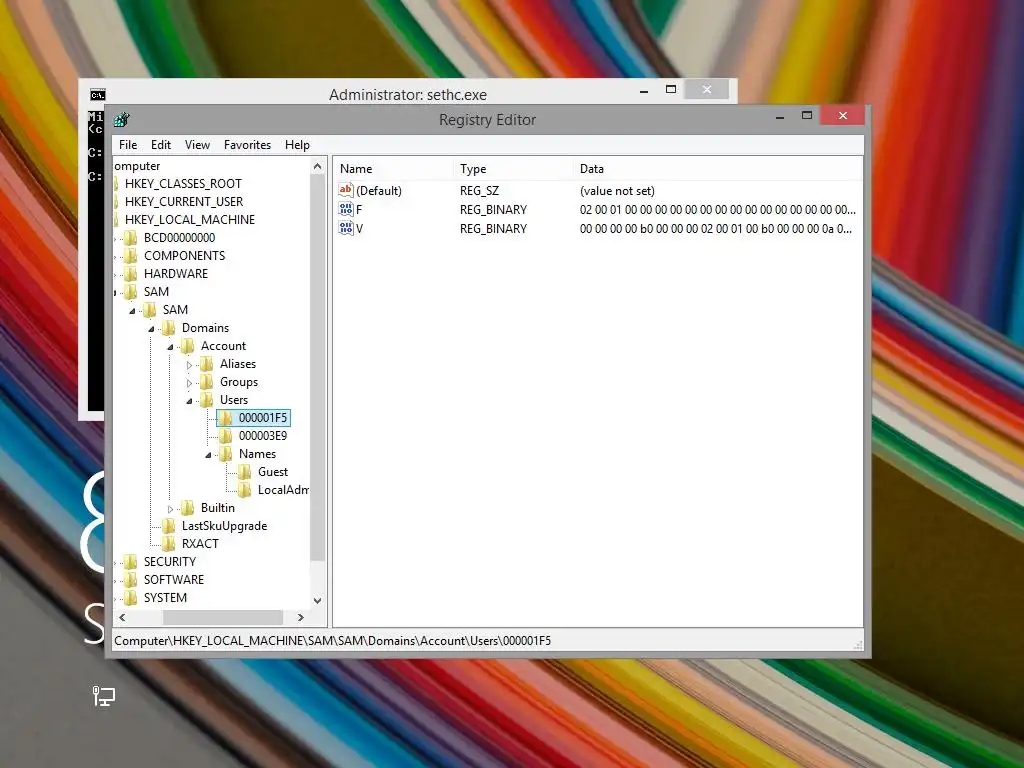Minimize the Registry Editor window

(780, 116)
